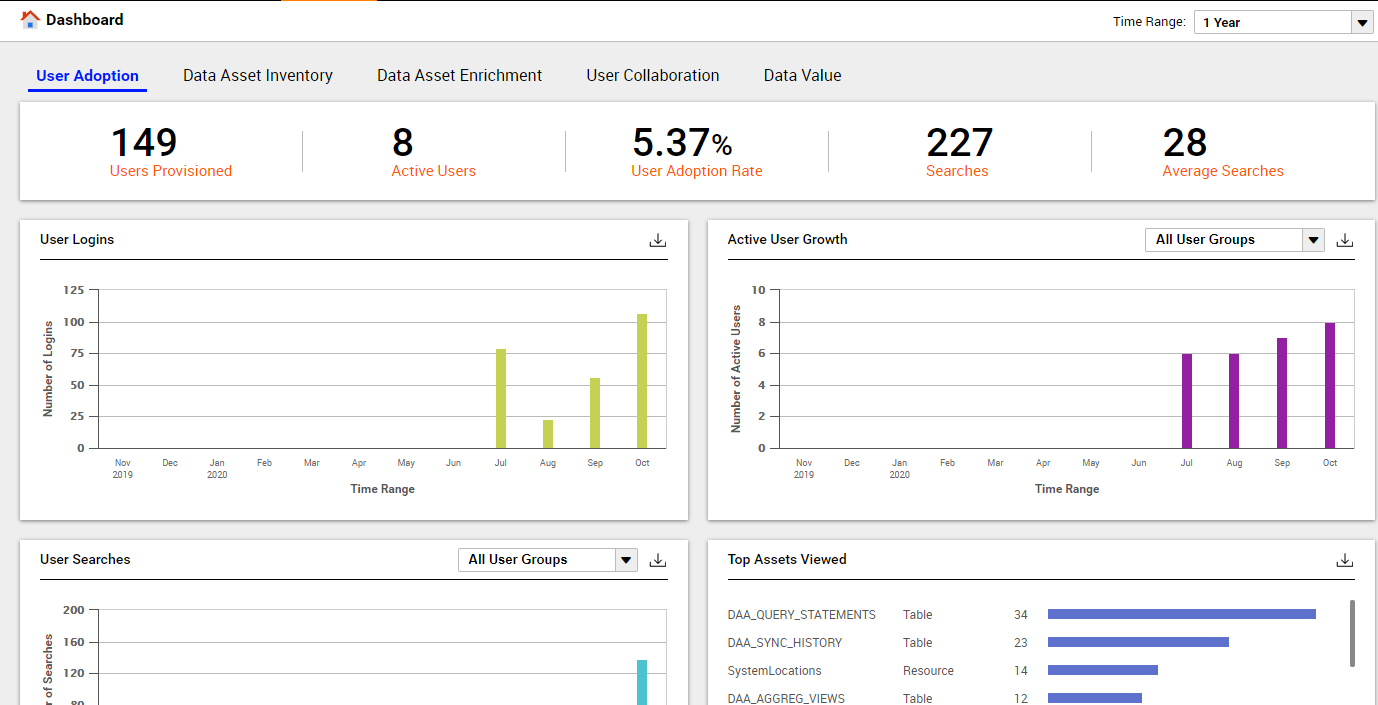Click the 227 Searches metric
1378x705 pixels.
(958, 152)
